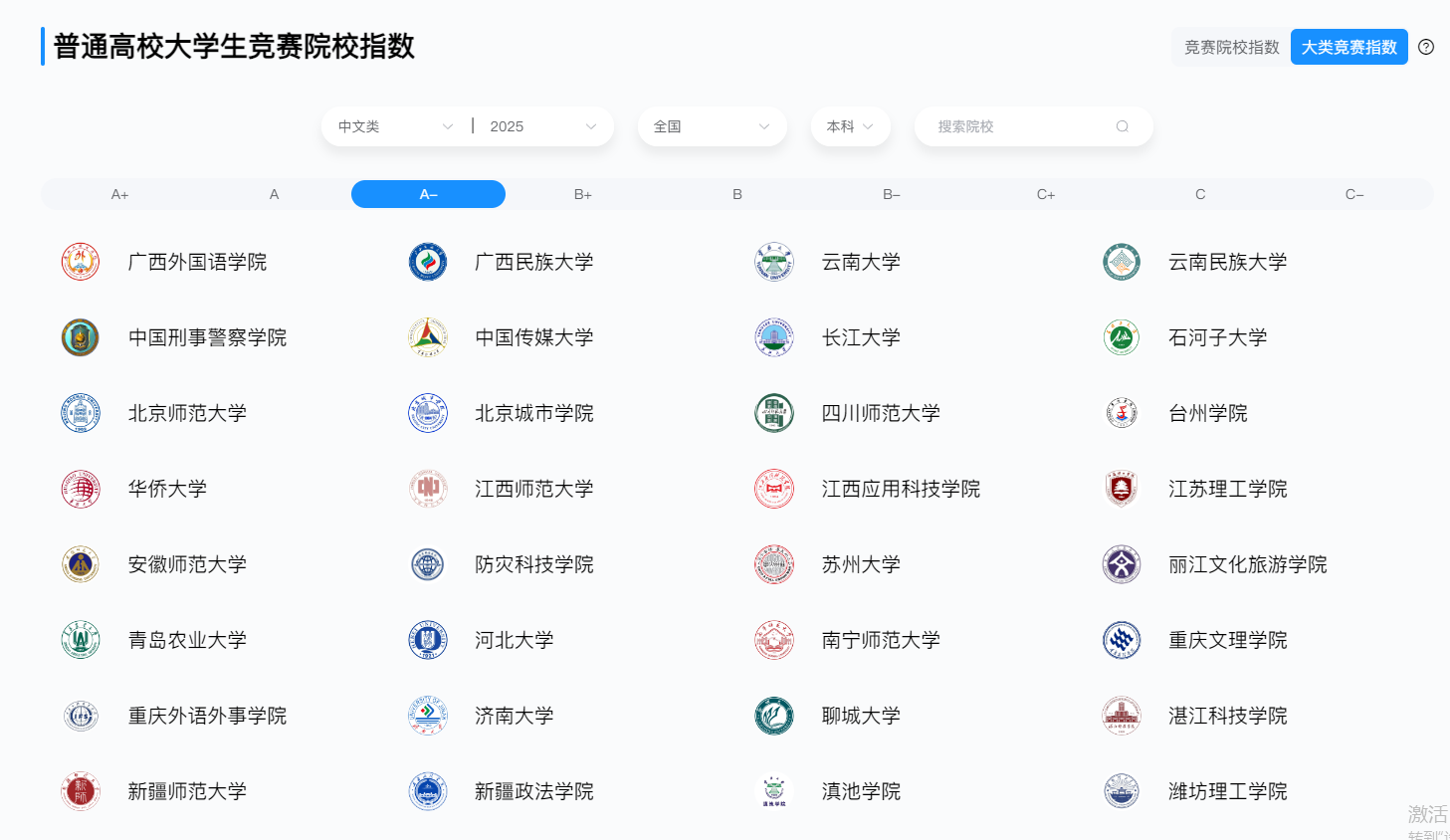The width and height of the screenshot is (1450, 840).
Task: Click the 江西应用科技学院 logo
Action: (774, 489)
